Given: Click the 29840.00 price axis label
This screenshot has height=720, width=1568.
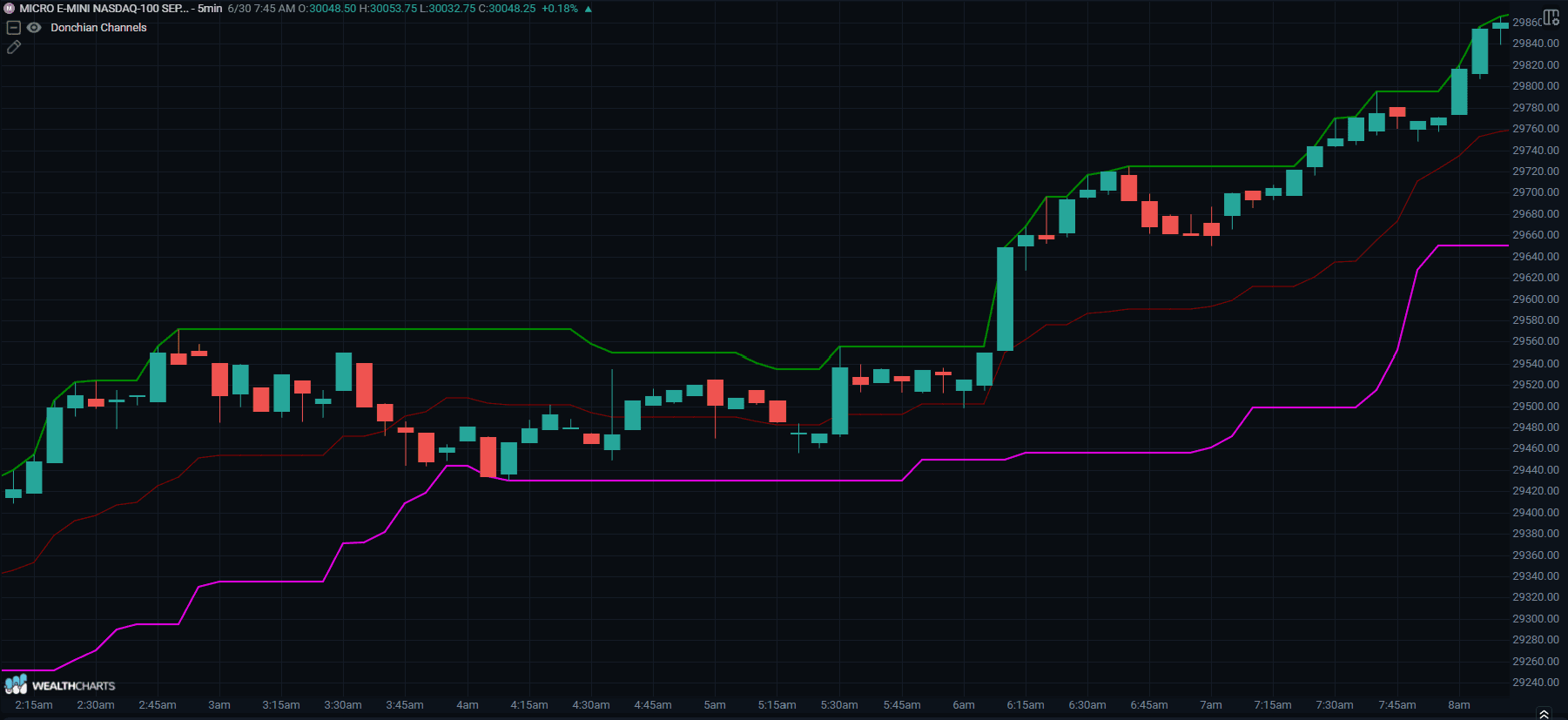Looking at the screenshot, I should click(x=1536, y=44).
